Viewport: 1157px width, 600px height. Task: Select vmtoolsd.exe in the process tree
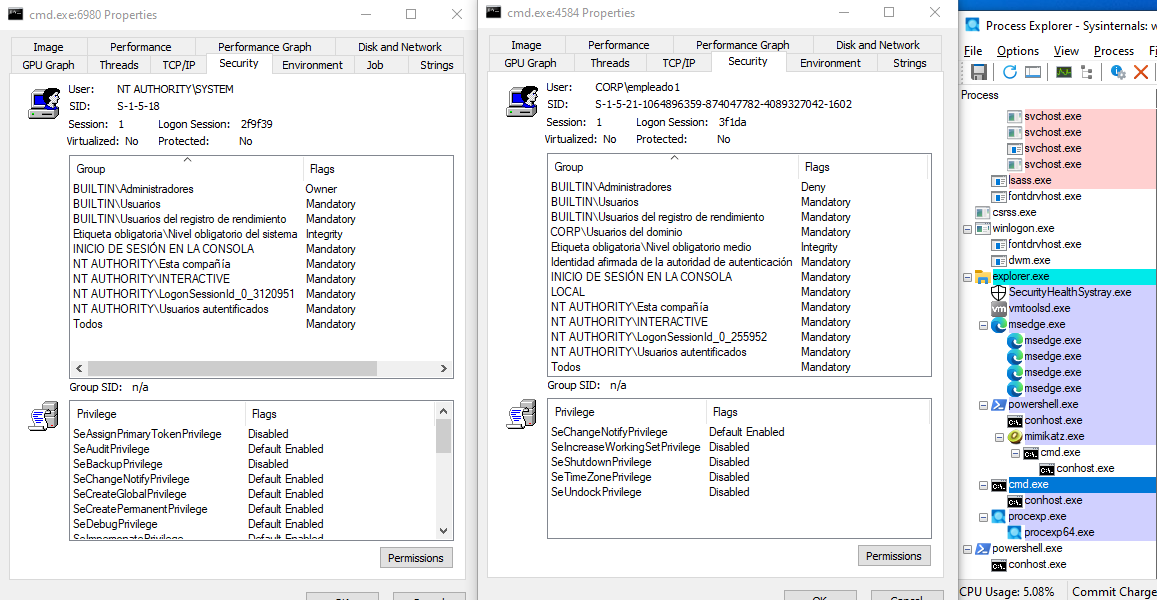(1039, 308)
